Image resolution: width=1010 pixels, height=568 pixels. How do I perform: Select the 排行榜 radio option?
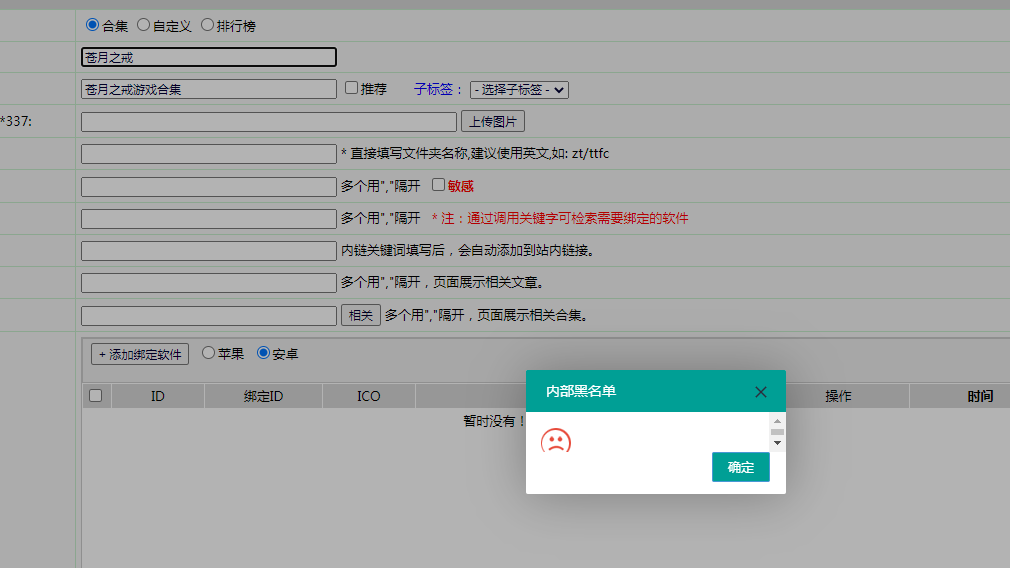(208, 25)
